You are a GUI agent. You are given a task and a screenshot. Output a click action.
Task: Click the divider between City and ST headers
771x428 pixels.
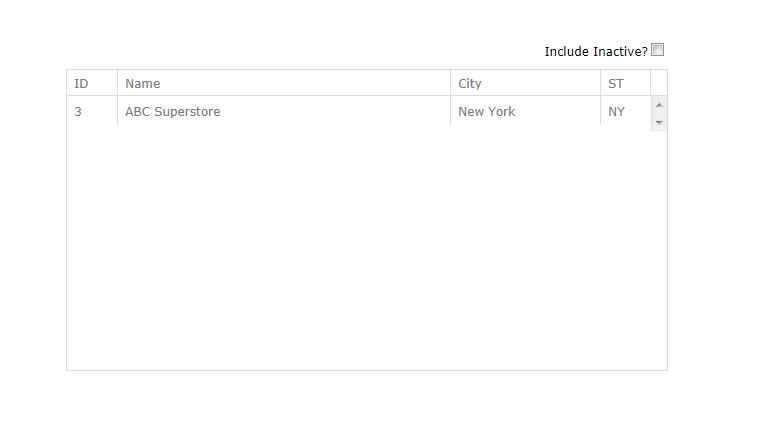tap(601, 83)
